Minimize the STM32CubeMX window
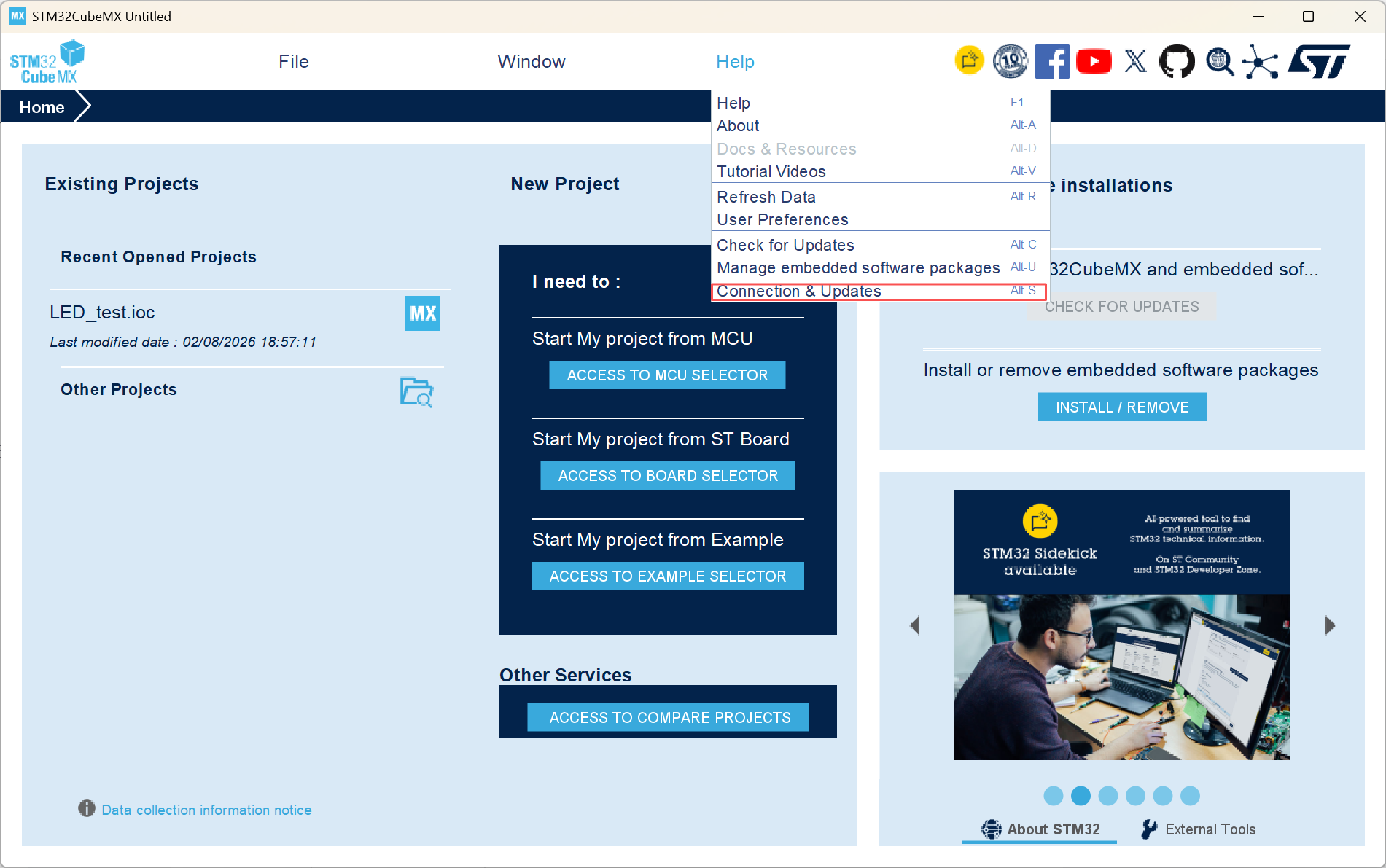 pos(1258,16)
